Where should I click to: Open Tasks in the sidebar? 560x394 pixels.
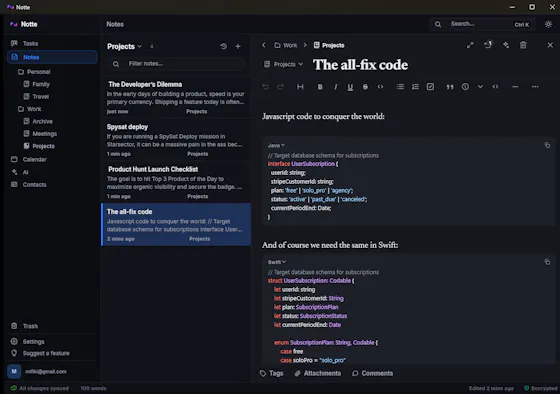click(52, 44)
